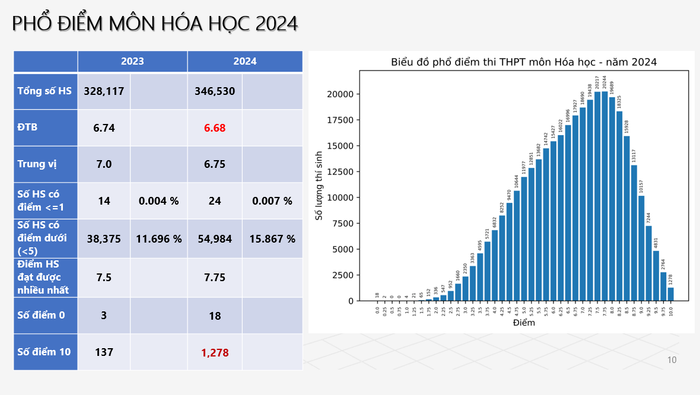This screenshot has width=700, height=395.
Task: Click the last bar at score 10.0
Action: pyautogui.click(x=671, y=294)
